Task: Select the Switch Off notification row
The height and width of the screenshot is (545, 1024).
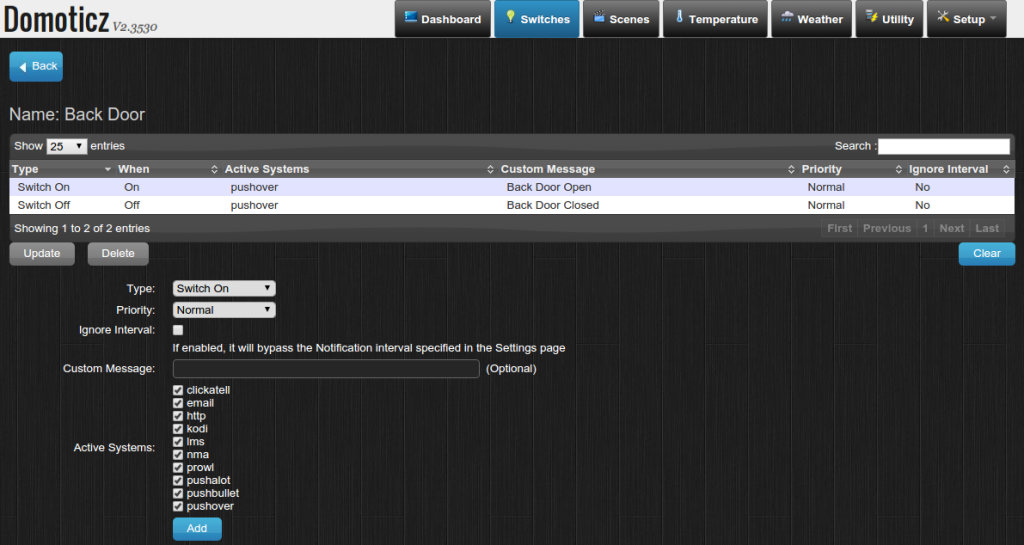Action: pyautogui.click(x=512, y=205)
